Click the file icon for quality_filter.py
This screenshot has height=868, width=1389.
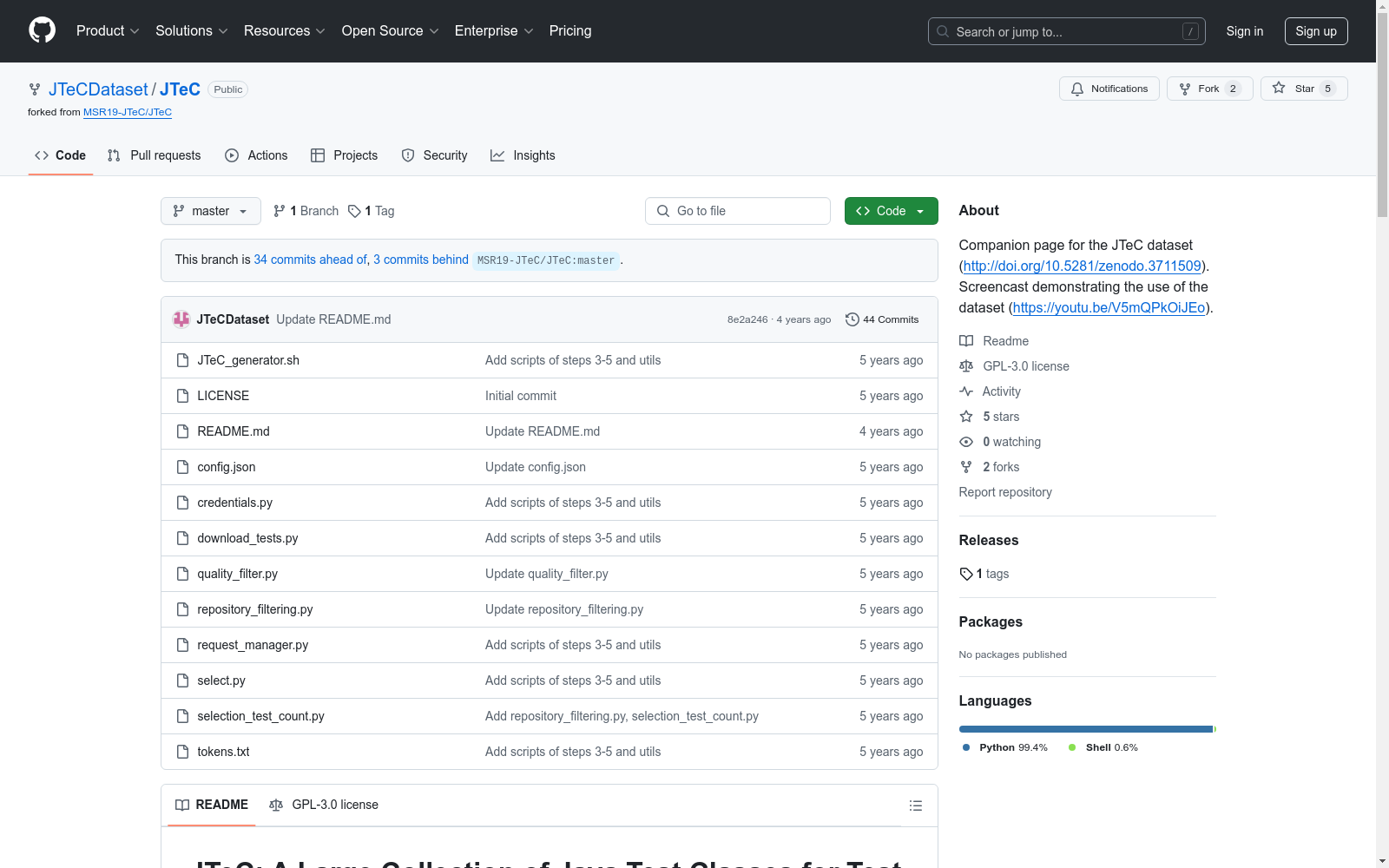[182, 574]
